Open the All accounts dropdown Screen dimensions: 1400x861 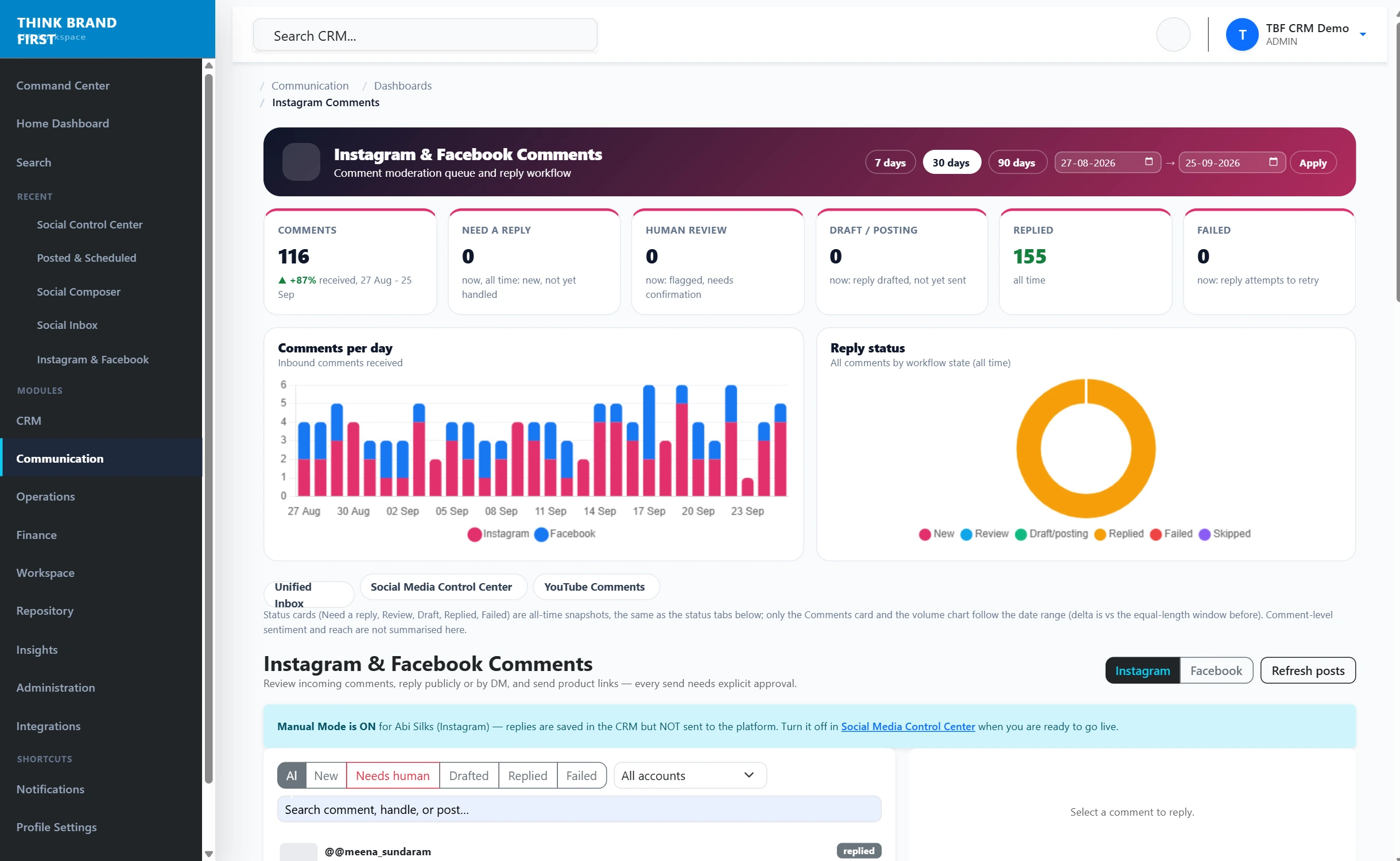[690, 775]
